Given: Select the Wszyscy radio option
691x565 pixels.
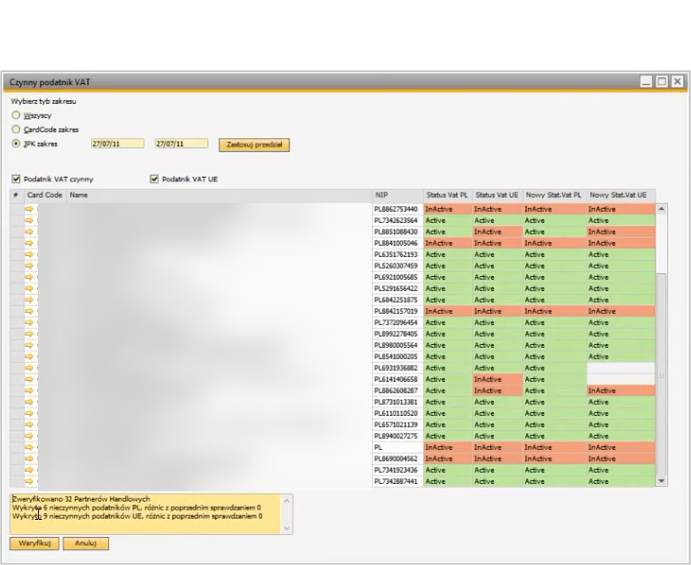Looking at the screenshot, I should click(16, 115).
